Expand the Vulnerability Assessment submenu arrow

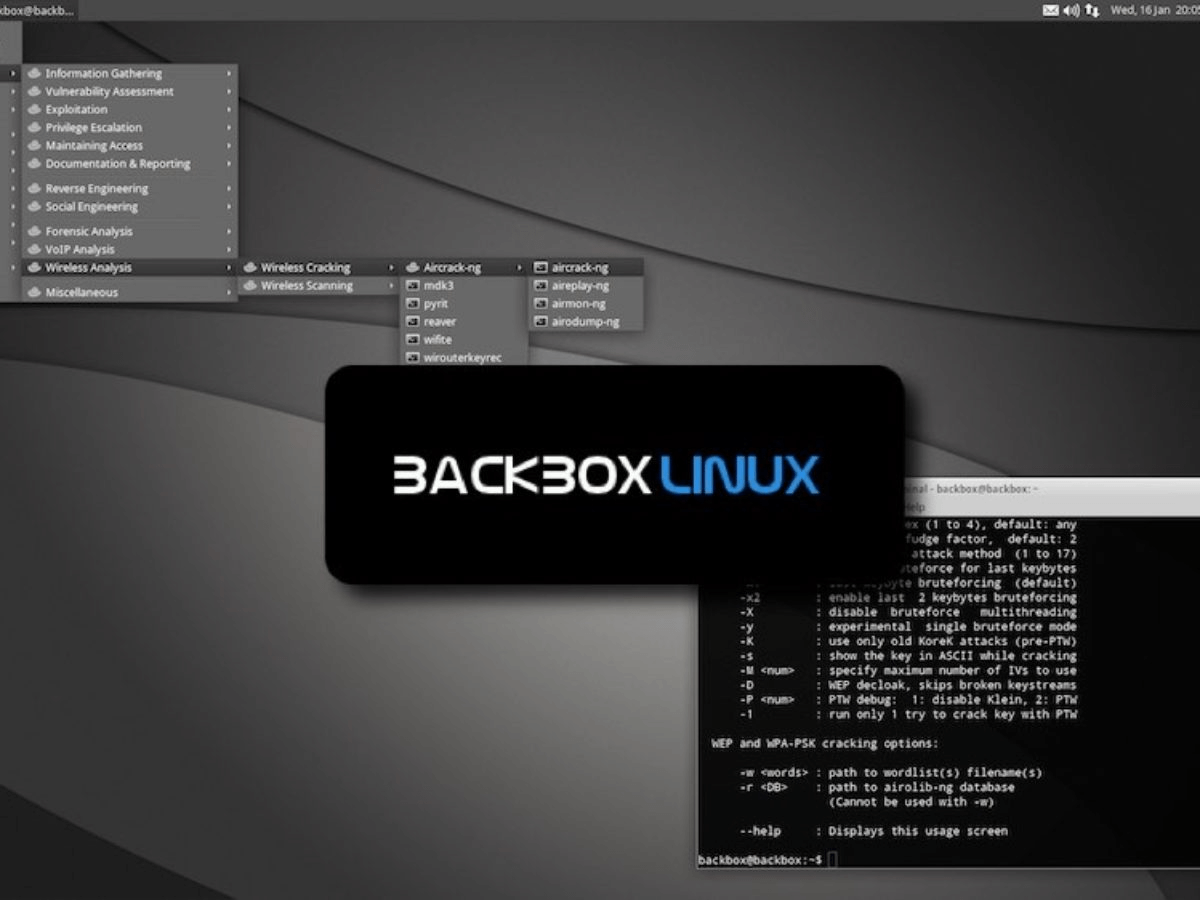pyautogui.click(x=228, y=91)
